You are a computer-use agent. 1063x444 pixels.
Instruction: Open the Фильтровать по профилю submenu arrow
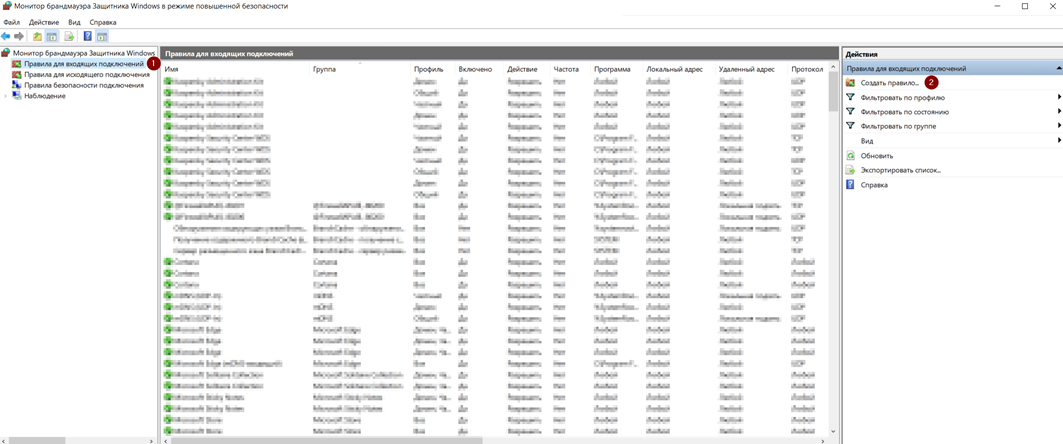coord(1059,98)
